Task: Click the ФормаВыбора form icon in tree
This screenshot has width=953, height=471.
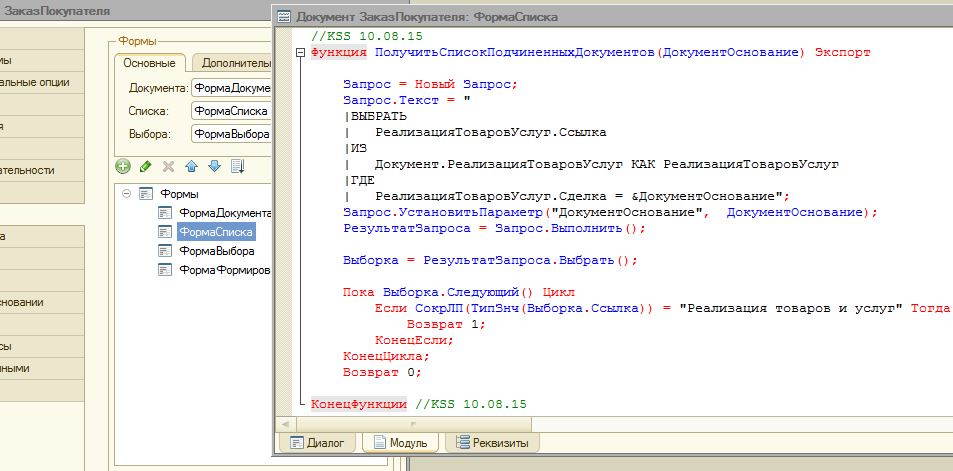Action: (166, 251)
